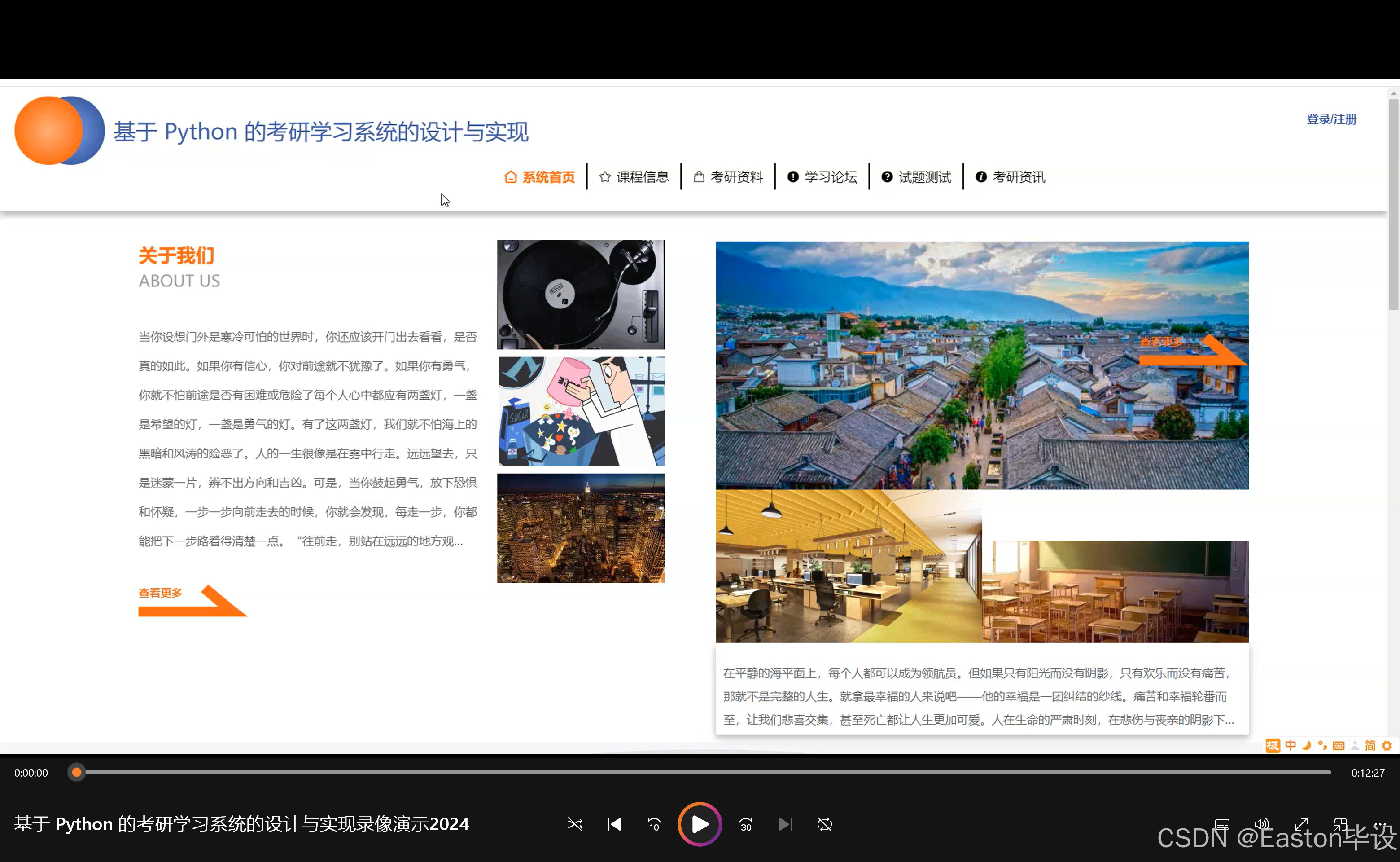Click the question icon beside 试题测试
This screenshot has width=1400, height=862.
pyautogui.click(x=887, y=177)
